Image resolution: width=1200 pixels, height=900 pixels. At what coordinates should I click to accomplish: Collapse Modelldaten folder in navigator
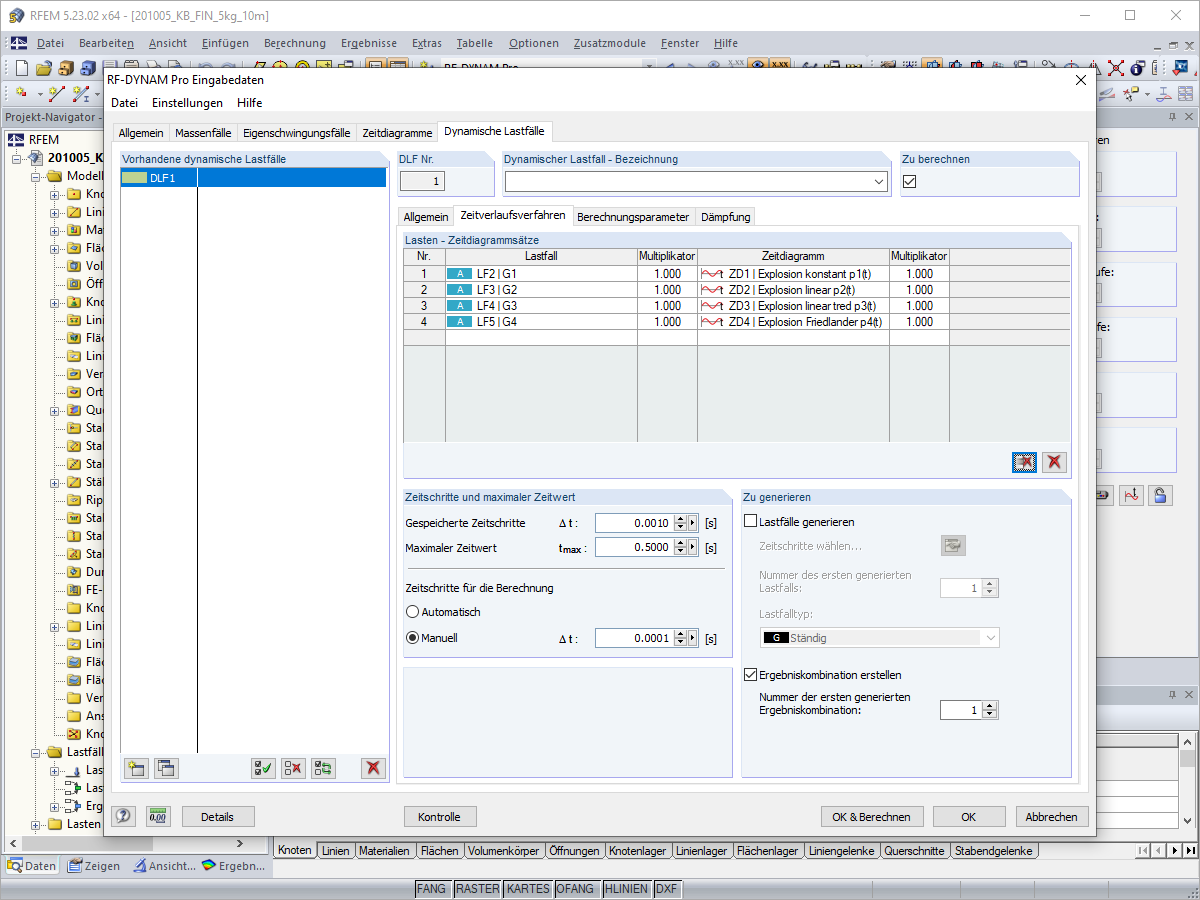(x=35, y=176)
